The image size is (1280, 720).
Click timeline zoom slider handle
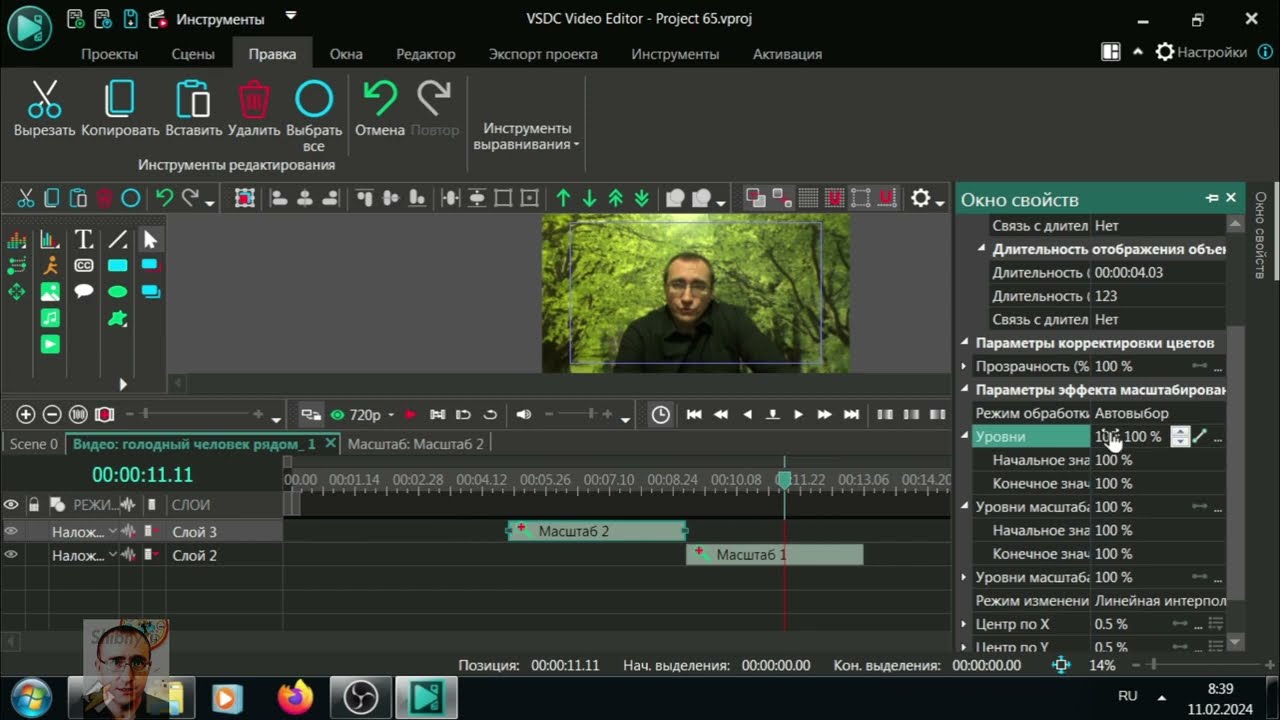146,414
